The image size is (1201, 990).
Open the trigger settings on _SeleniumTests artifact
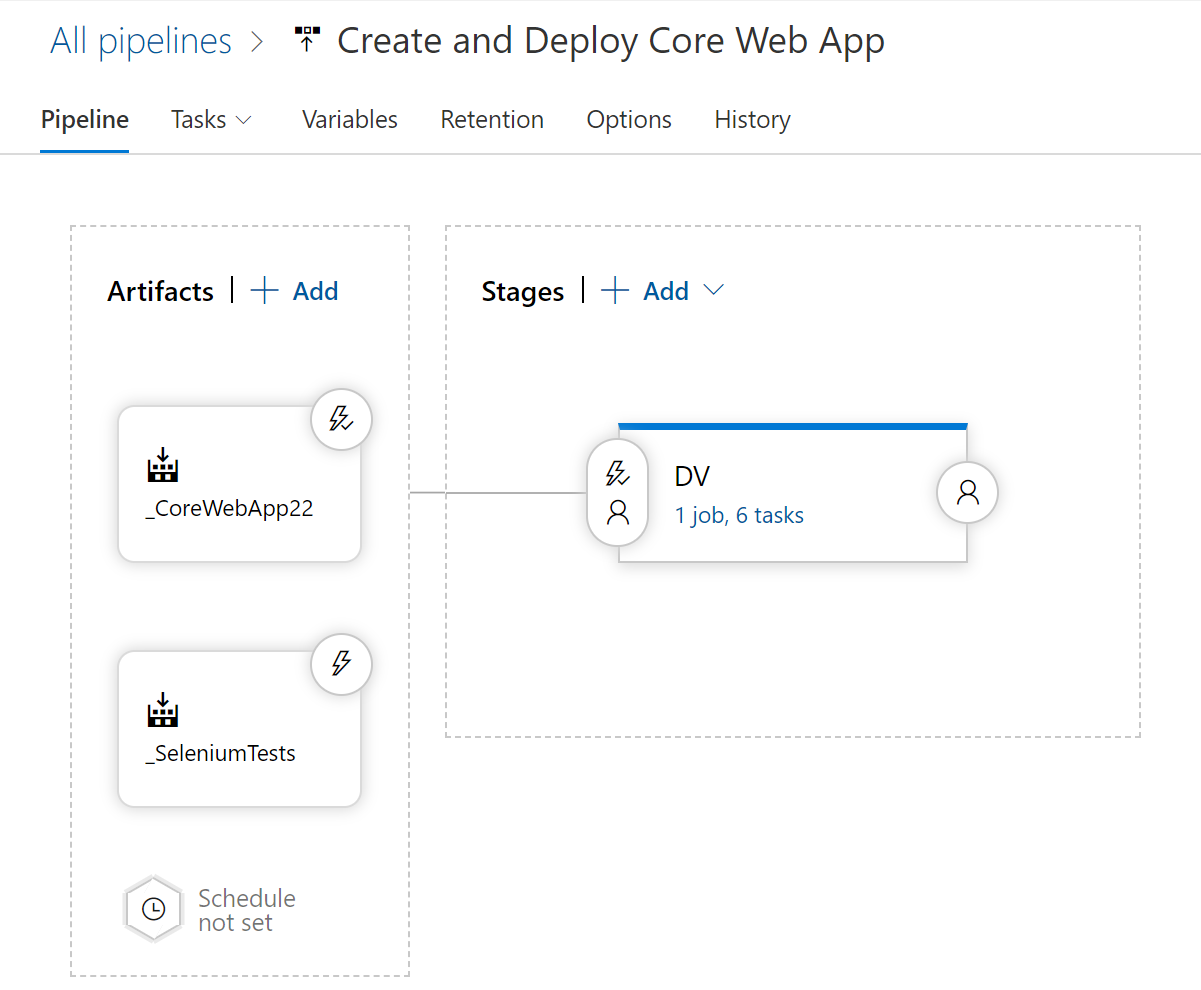coord(341,664)
